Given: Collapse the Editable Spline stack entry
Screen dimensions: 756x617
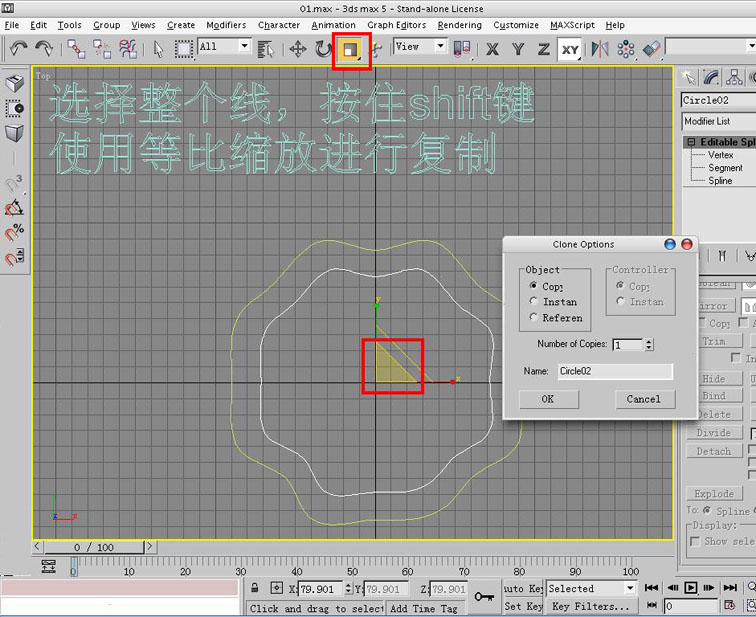Looking at the screenshot, I should tap(691, 142).
